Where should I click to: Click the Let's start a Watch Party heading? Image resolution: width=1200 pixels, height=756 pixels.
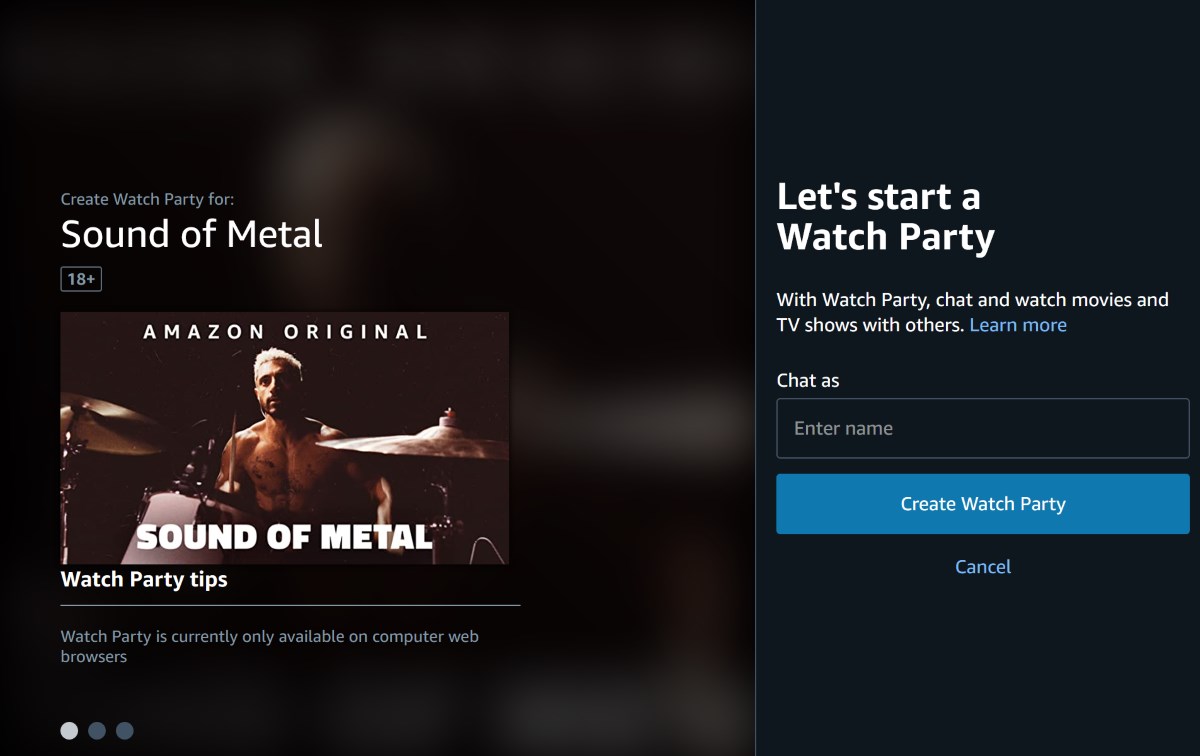coord(886,216)
